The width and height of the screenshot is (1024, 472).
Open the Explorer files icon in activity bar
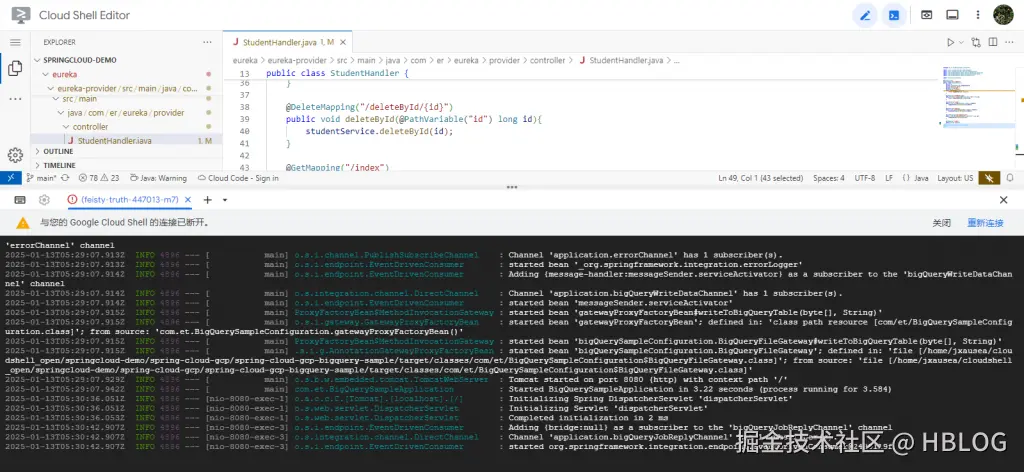15,69
